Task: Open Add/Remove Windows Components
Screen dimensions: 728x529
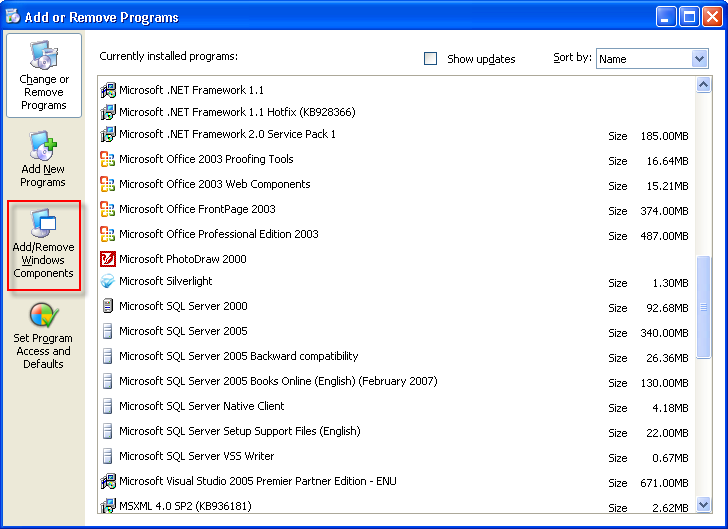Action: tap(44, 245)
